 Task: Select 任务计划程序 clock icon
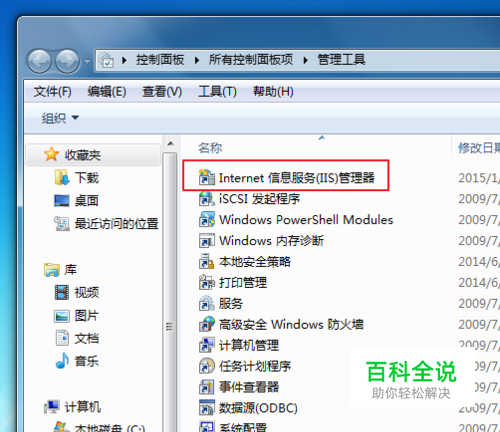(207, 366)
